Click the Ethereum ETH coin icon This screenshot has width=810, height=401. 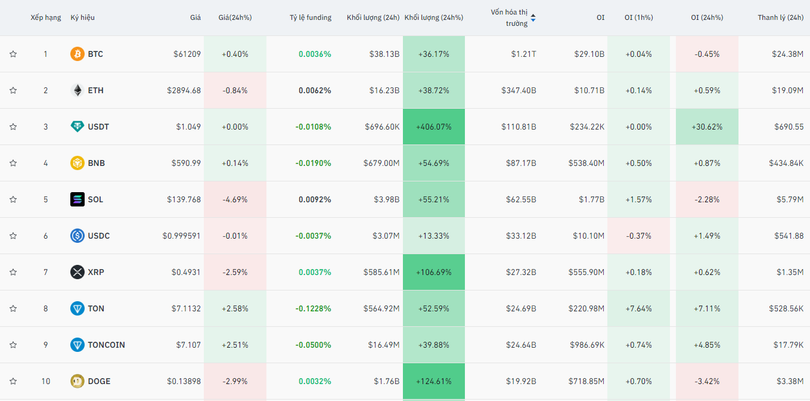(77, 91)
